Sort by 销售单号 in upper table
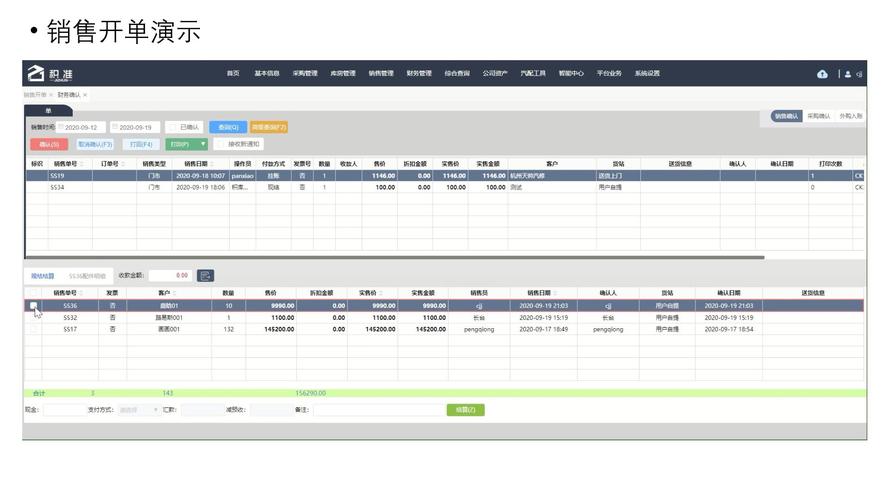This screenshot has width=889, height=500. 83,164
